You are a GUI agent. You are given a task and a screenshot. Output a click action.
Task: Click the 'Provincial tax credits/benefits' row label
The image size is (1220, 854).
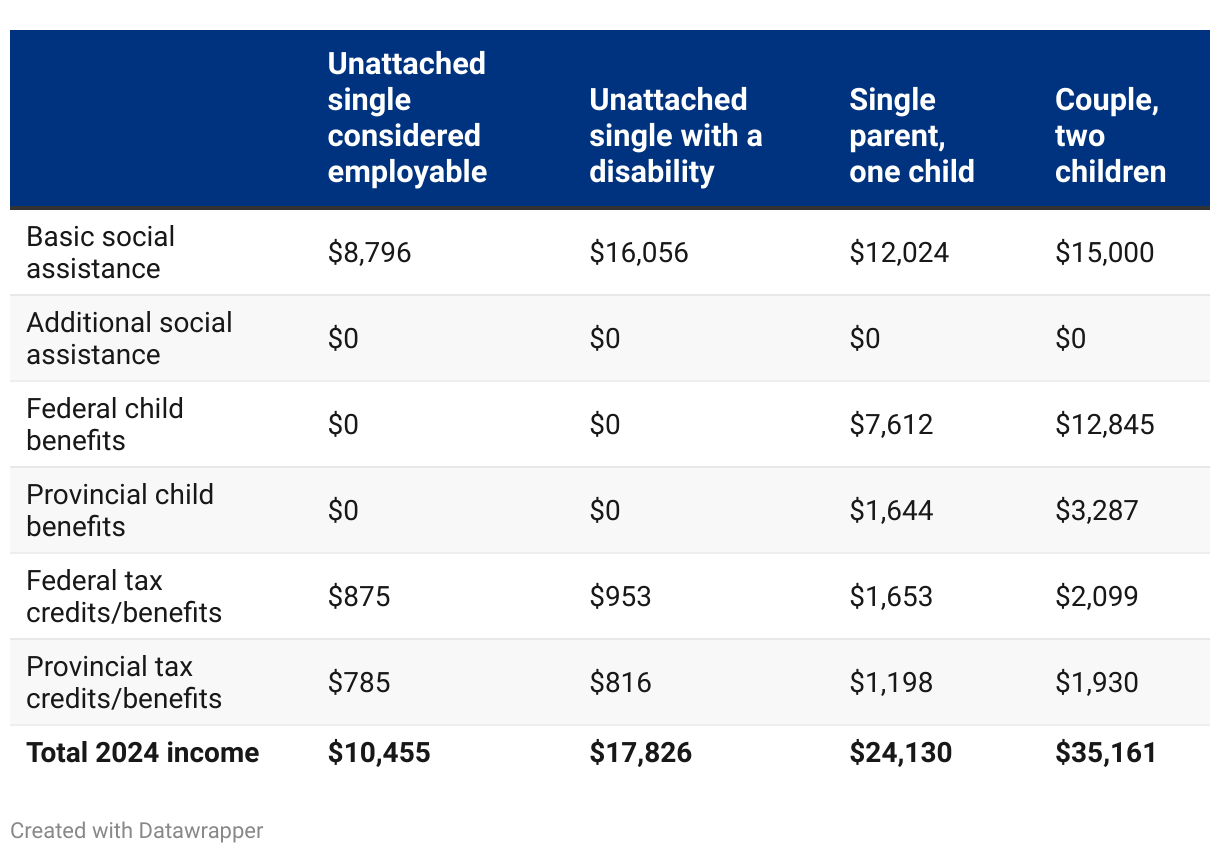coord(124,682)
